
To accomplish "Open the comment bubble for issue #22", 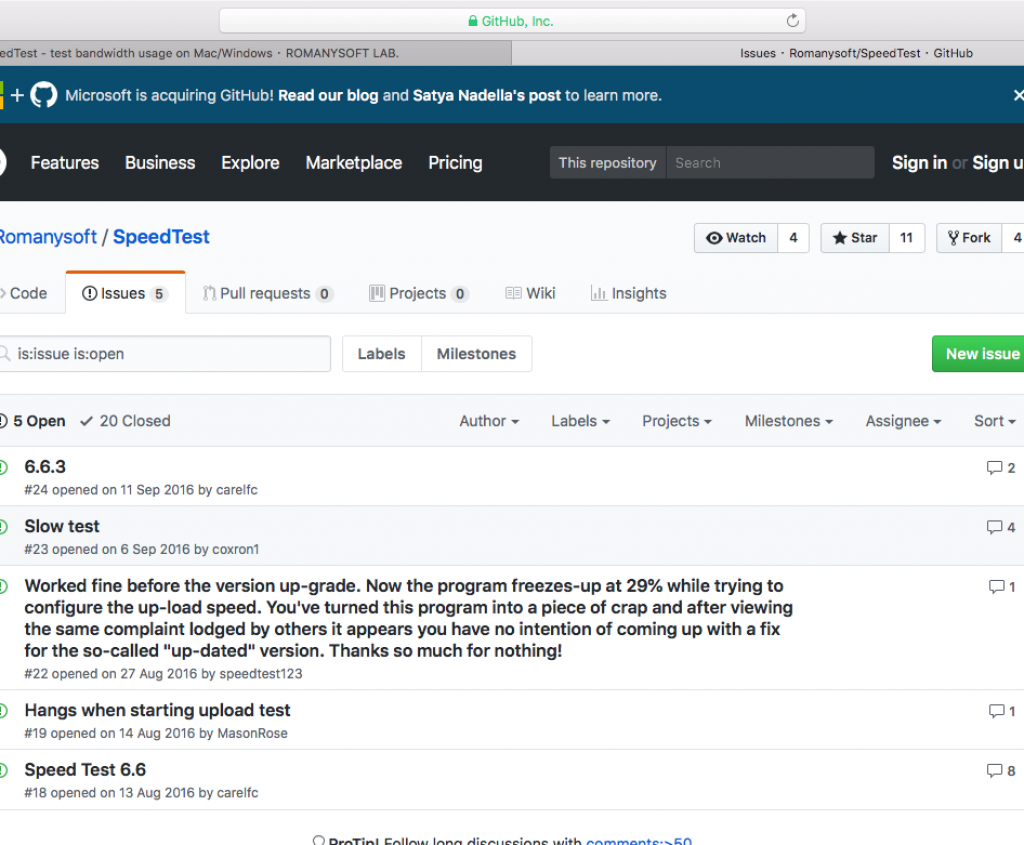I will pos(1002,586).
